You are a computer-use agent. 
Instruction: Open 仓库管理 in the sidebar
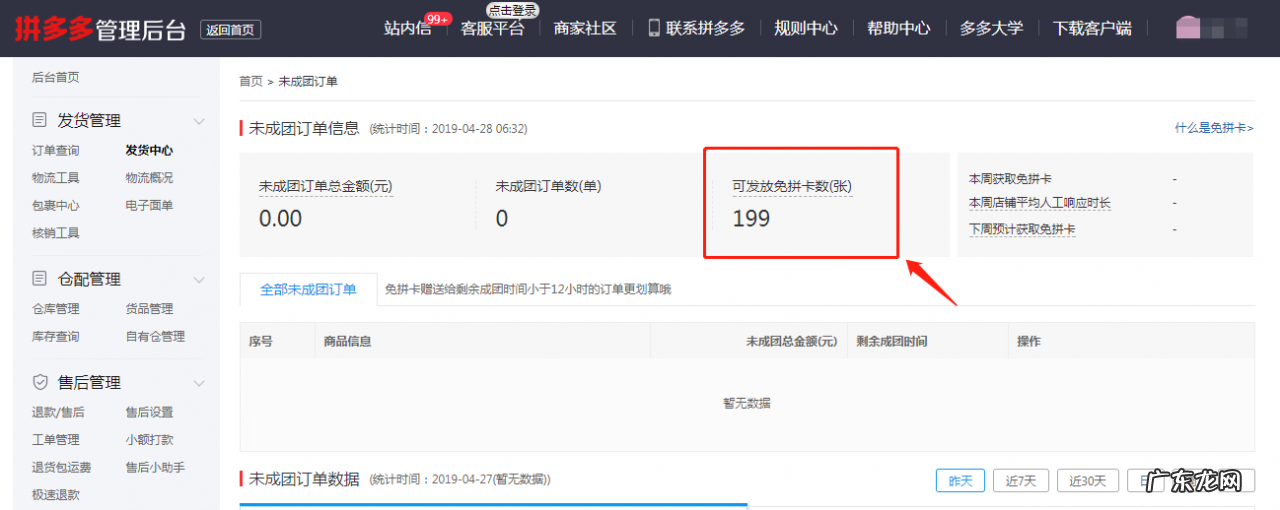56,309
